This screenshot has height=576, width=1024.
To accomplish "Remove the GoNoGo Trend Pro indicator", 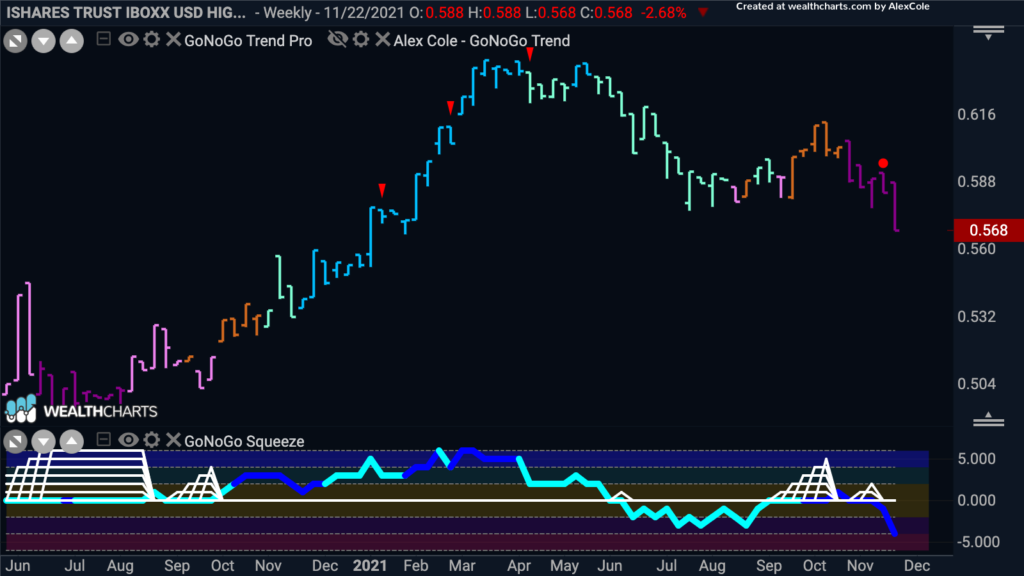I will [173, 39].
